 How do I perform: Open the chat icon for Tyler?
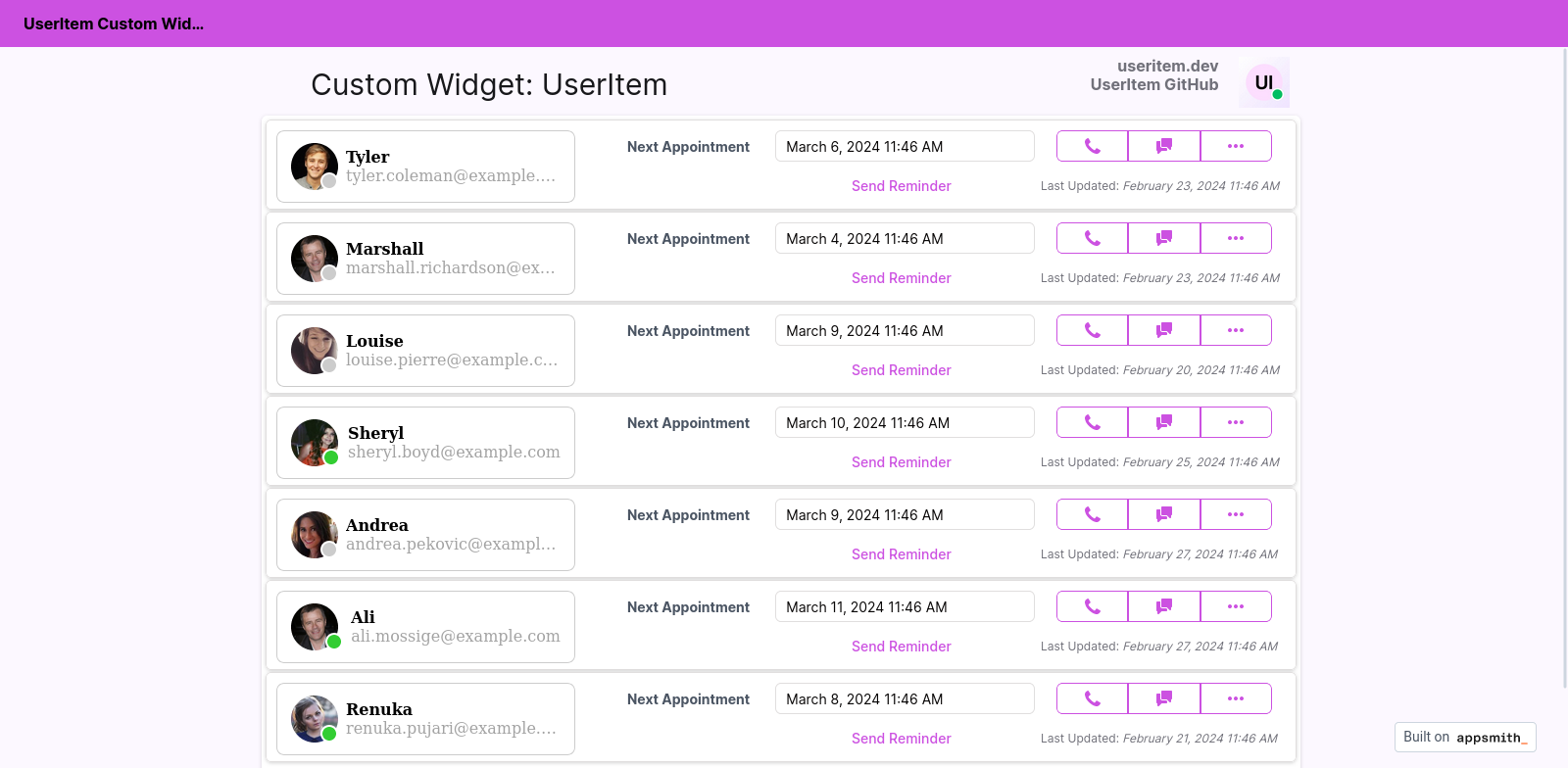pyautogui.click(x=1164, y=146)
